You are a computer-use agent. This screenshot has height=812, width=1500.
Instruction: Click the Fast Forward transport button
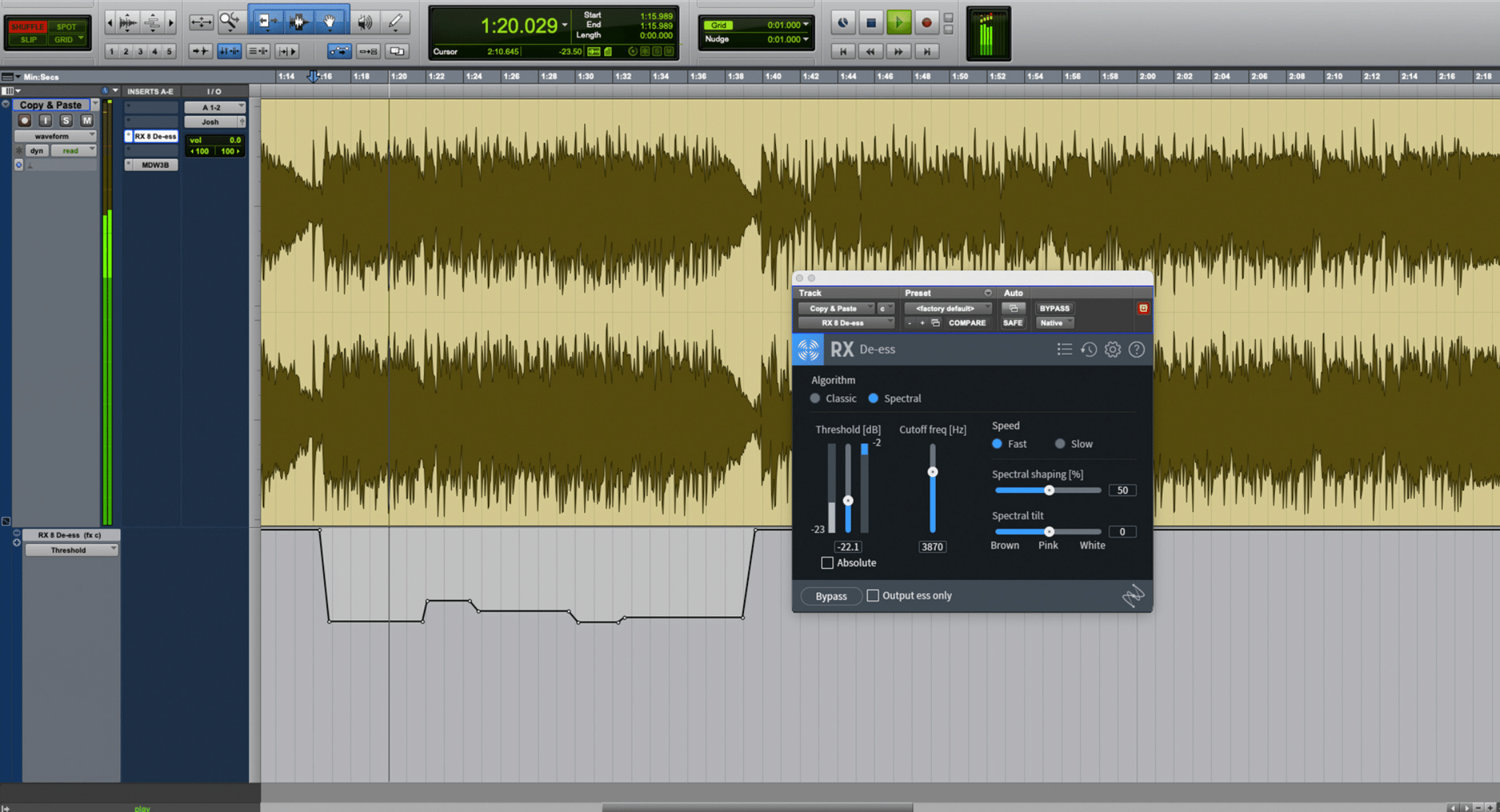tap(899, 51)
